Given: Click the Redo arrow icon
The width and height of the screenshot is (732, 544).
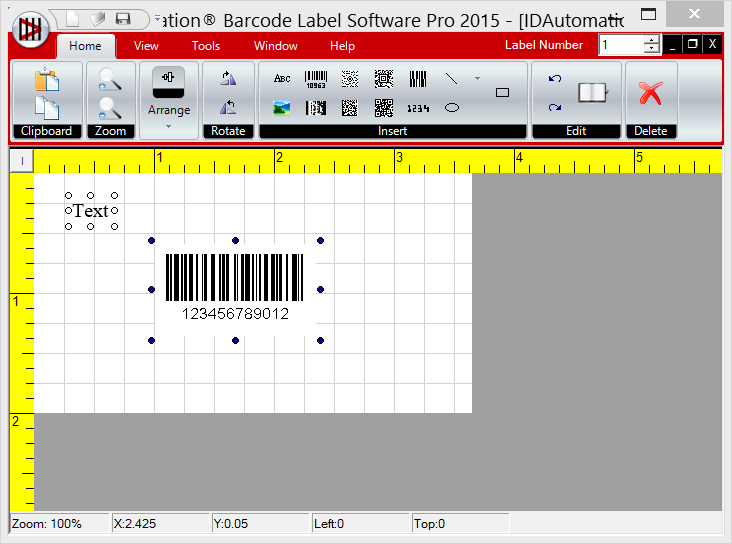Looking at the screenshot, I should (555, 108).
